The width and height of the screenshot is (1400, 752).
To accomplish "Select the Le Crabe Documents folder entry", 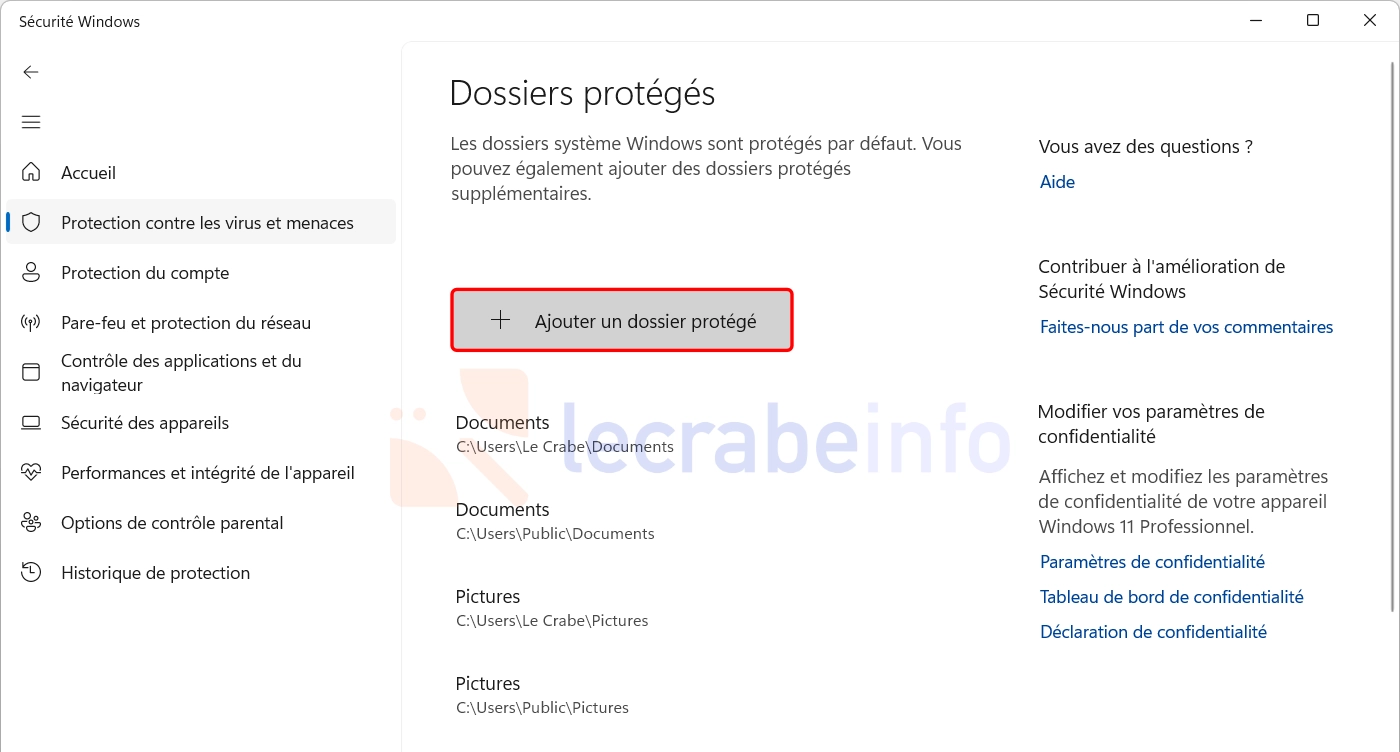I will (565, 434).
